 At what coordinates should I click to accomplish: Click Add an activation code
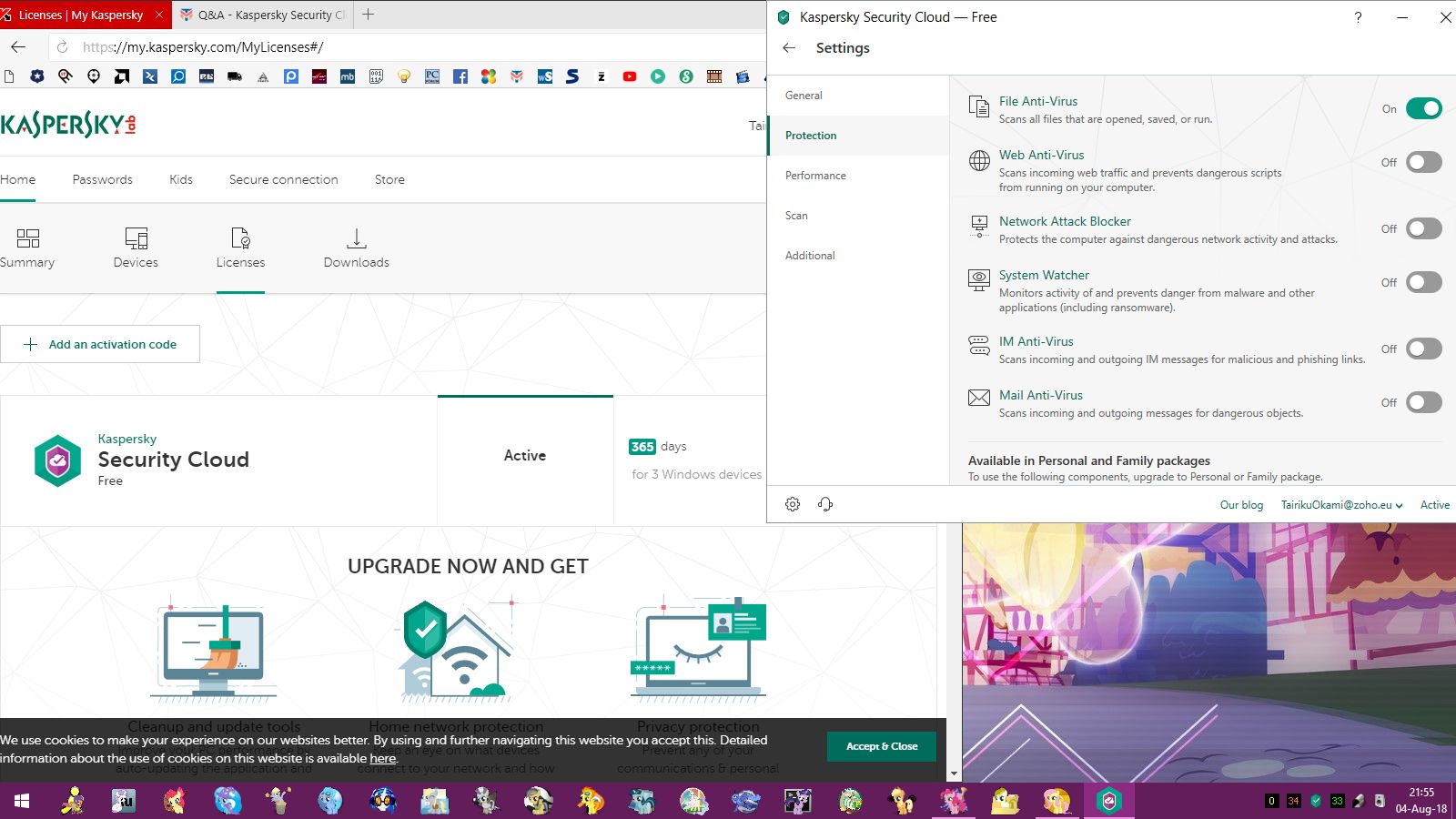click(x=100, y=344)
